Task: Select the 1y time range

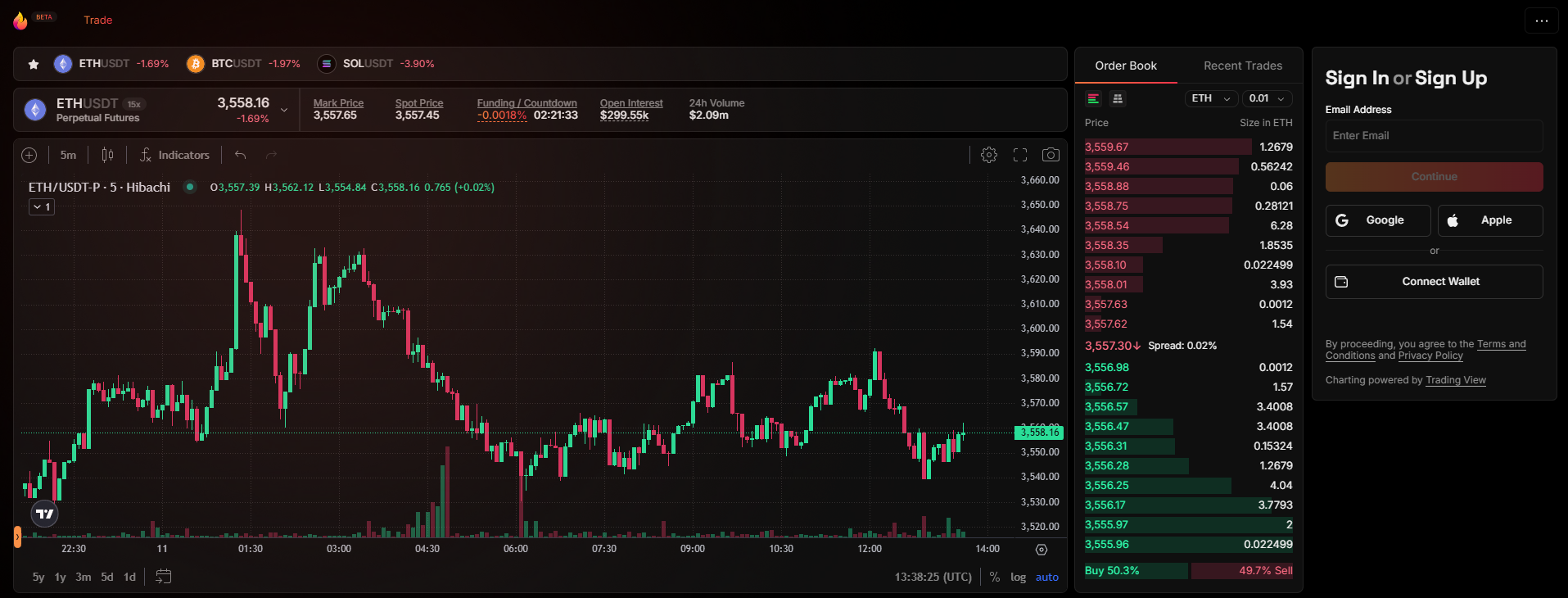Action: click(60, 577)
